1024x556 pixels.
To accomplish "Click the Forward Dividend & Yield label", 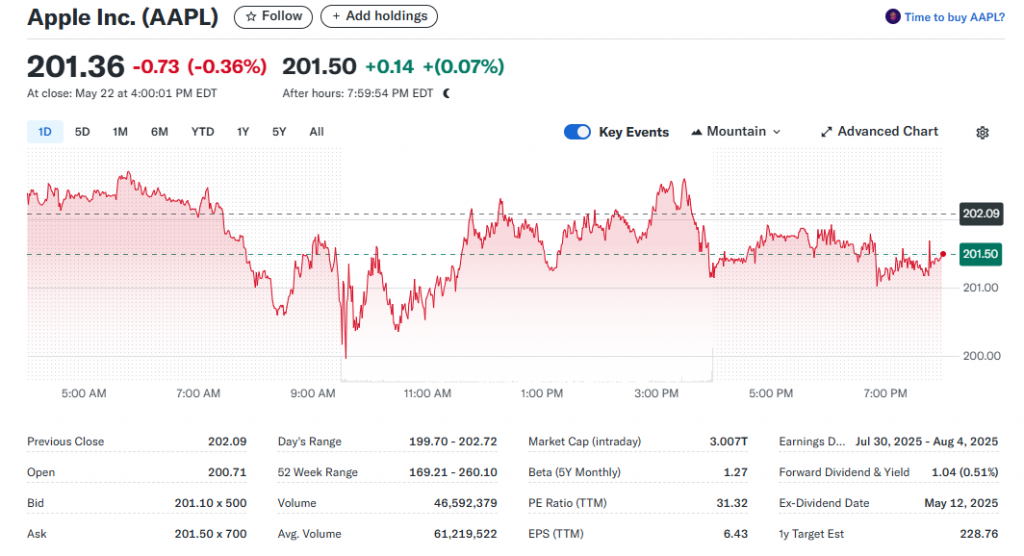I will pyautogui.click(x=844, y=472).
